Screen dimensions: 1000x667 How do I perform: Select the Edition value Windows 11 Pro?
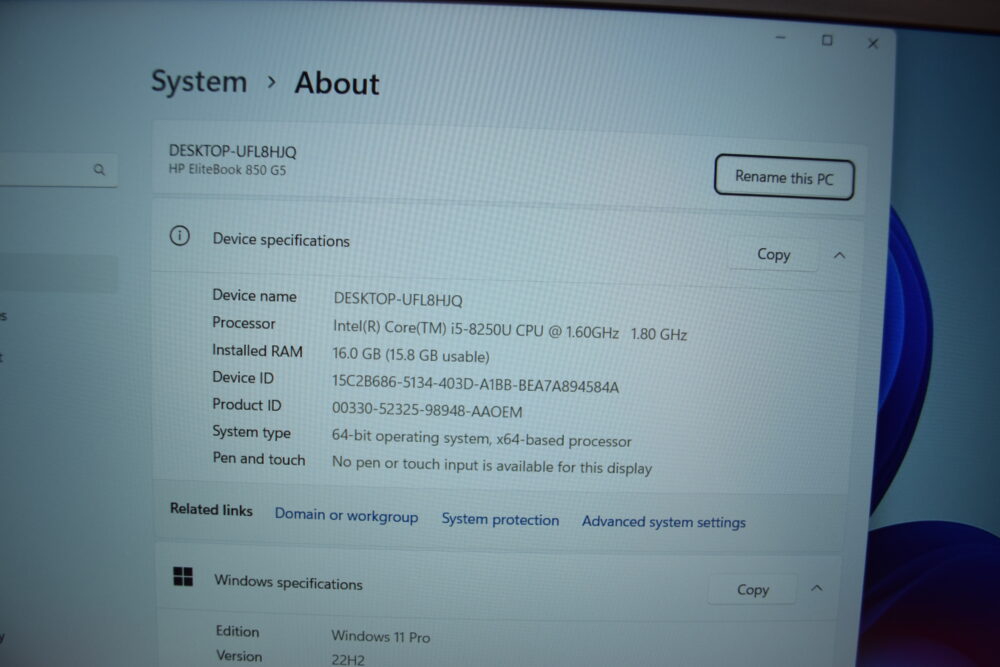click(381, 636)
